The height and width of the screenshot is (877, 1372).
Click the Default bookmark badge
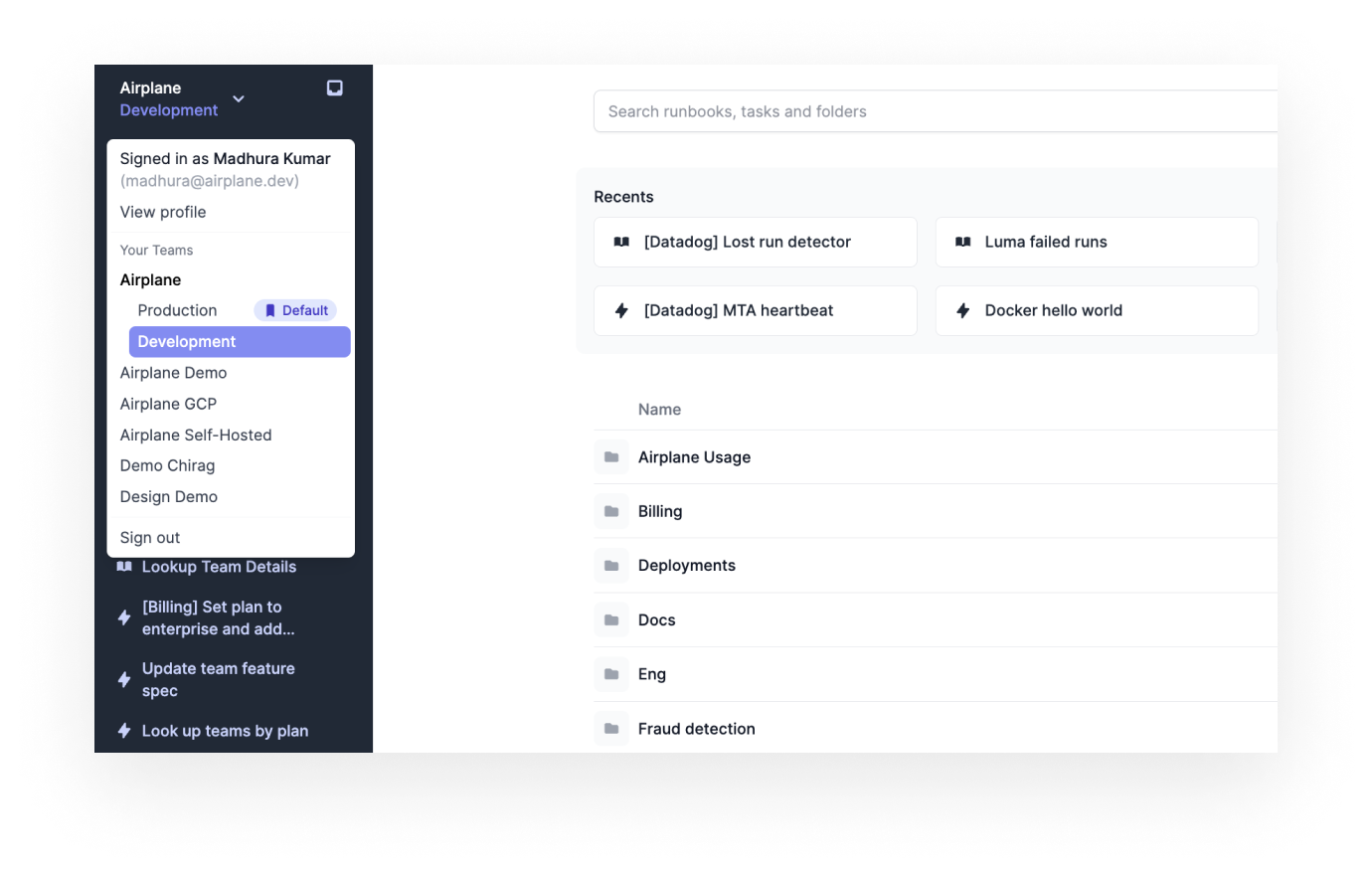295,310
